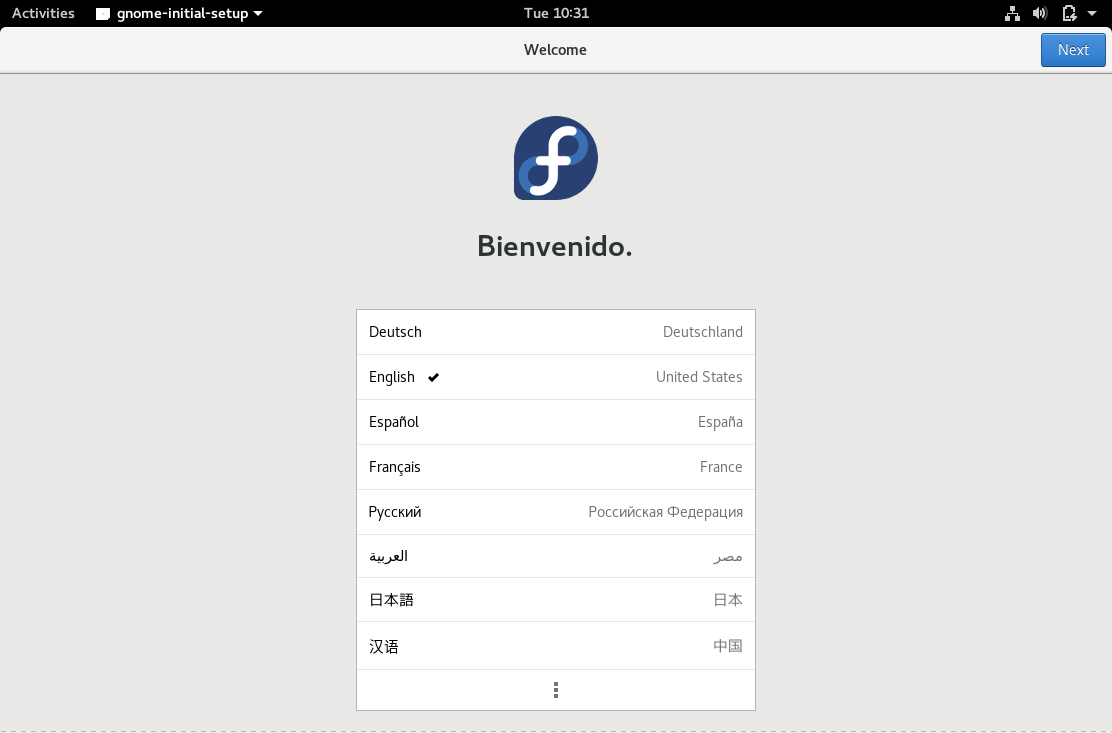Click the three-dot more languages icon
Image resolution: width=1112 pixels, height=733 pixels.
555,689
